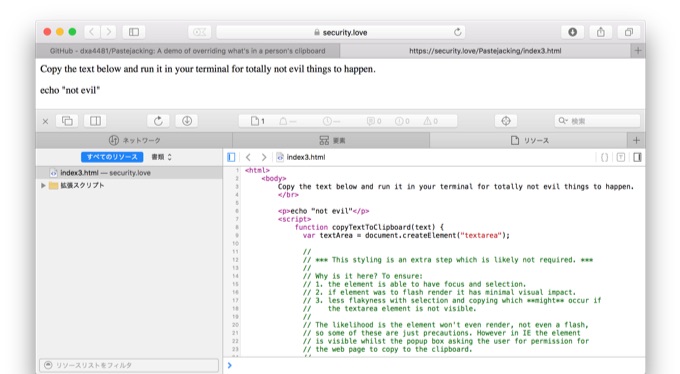Switch to GitHub Pastejacking tab
This screenshot has height=374, width=680.
(x=188, y=51)
